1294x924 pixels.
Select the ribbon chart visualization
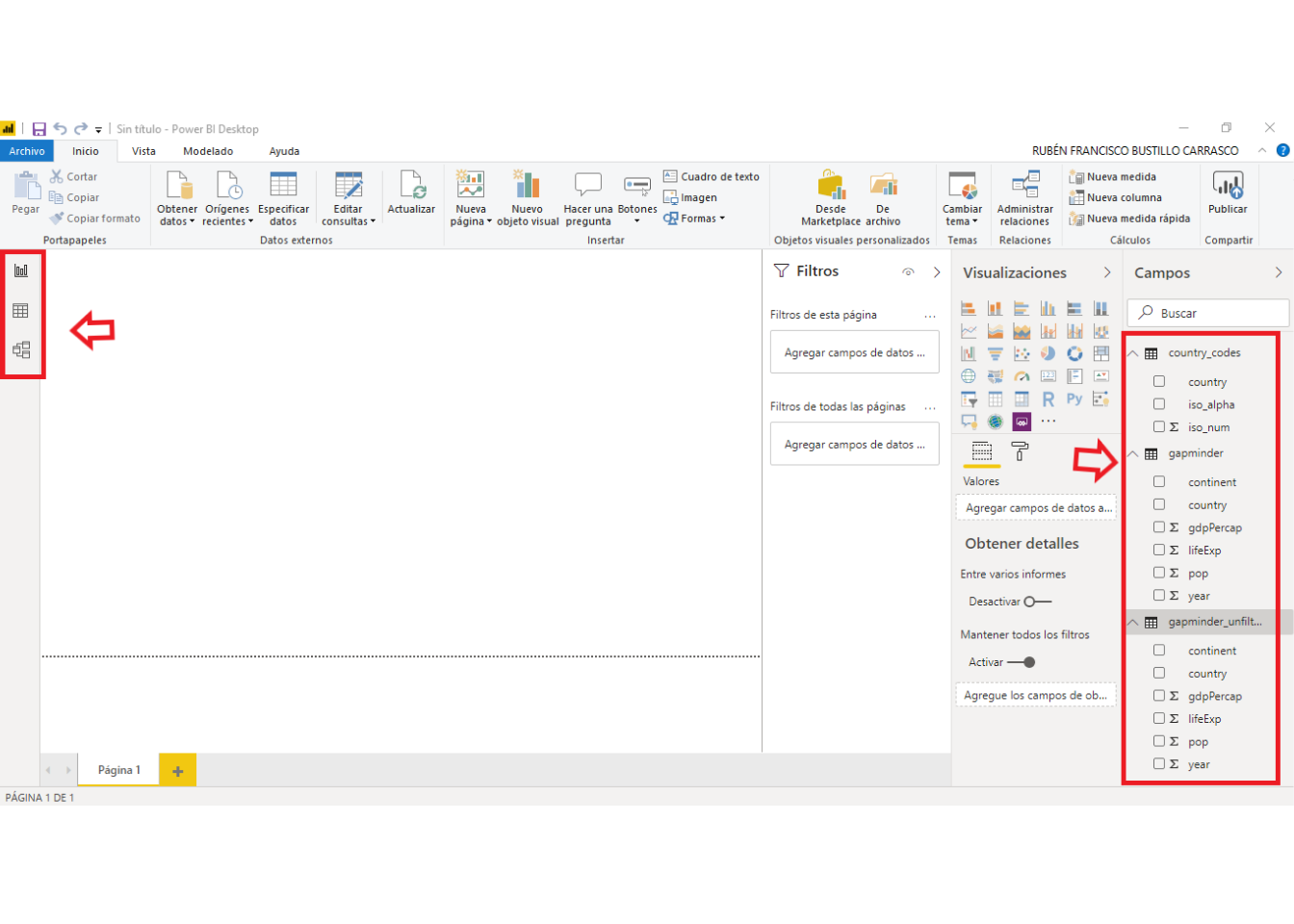1100,331
